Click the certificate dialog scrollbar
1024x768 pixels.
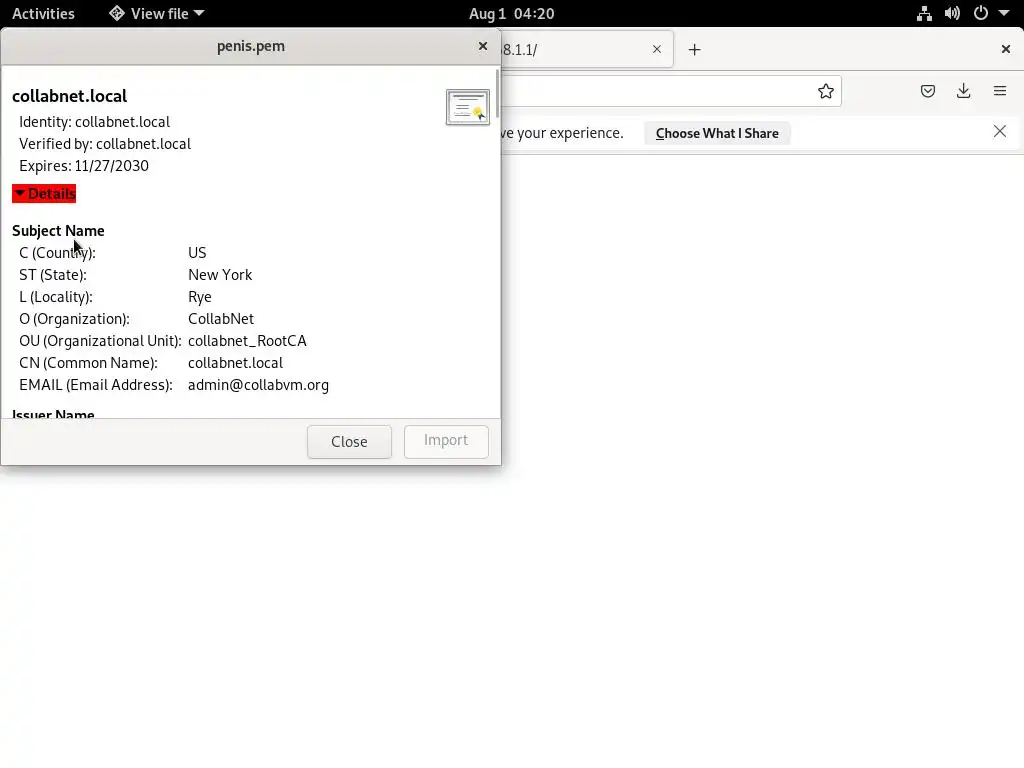(498, 93)
